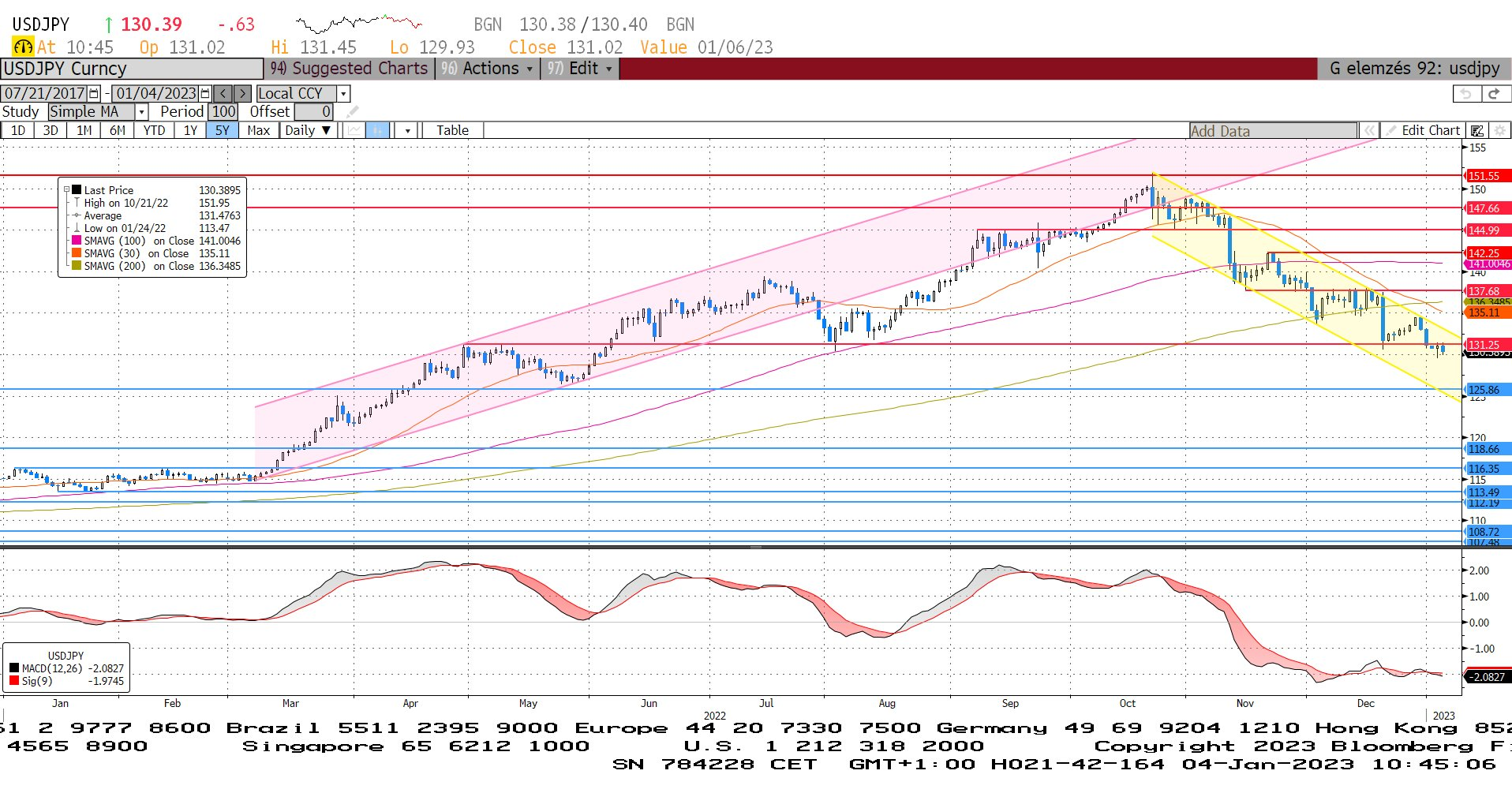
Task: Select the YTD time range
Action: pyautogui.click(x=154, y=130)
